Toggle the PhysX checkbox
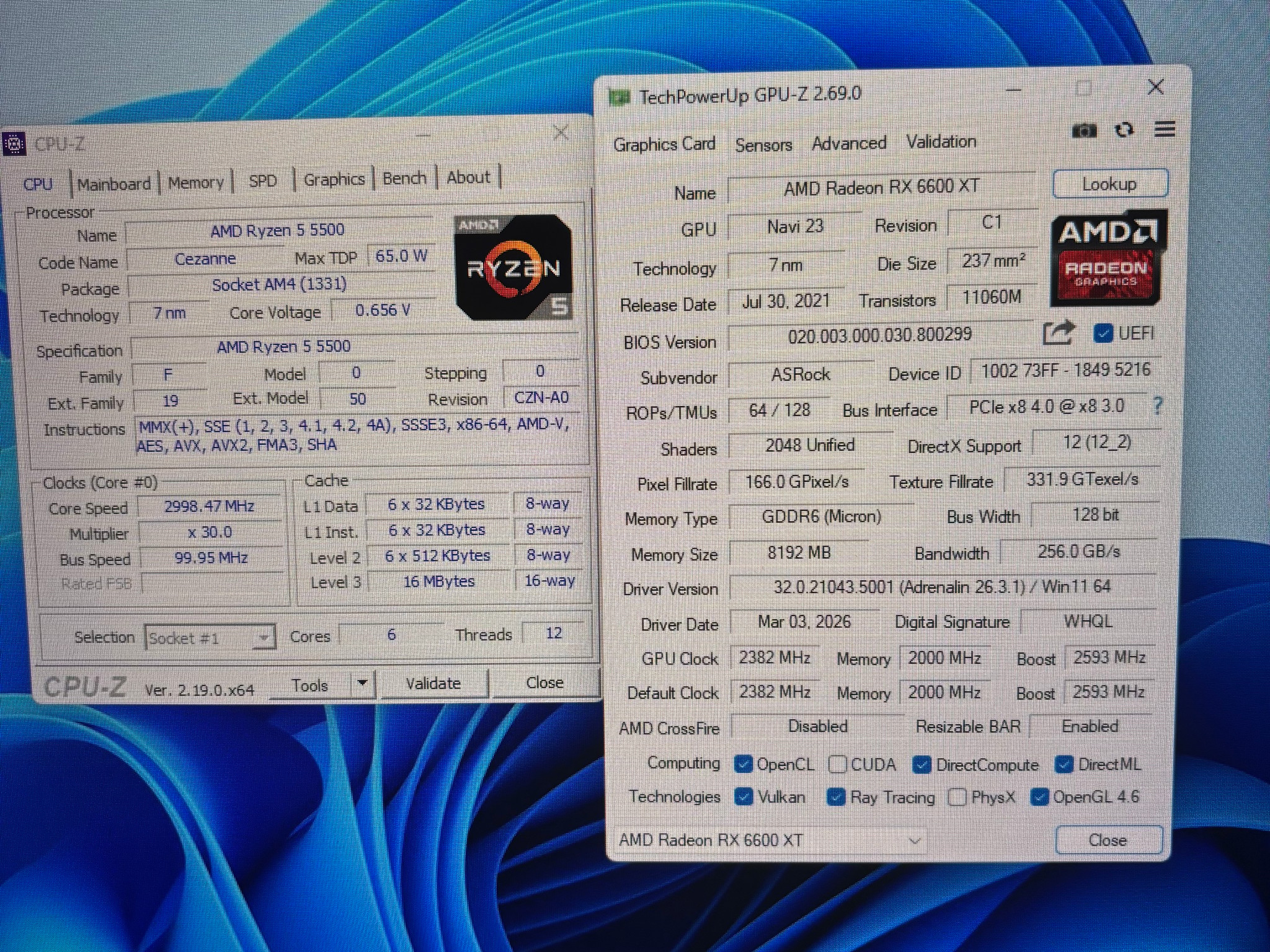The image size is (1270, 952). (957, 797)
